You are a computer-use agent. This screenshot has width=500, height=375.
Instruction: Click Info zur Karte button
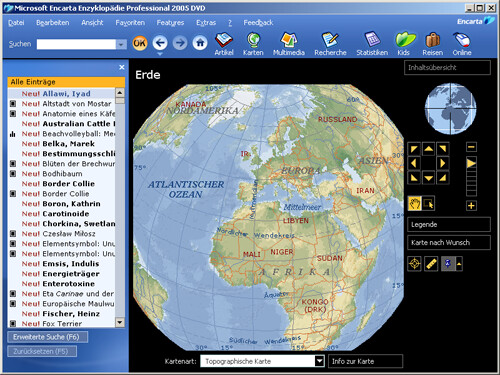coord(365,361)
